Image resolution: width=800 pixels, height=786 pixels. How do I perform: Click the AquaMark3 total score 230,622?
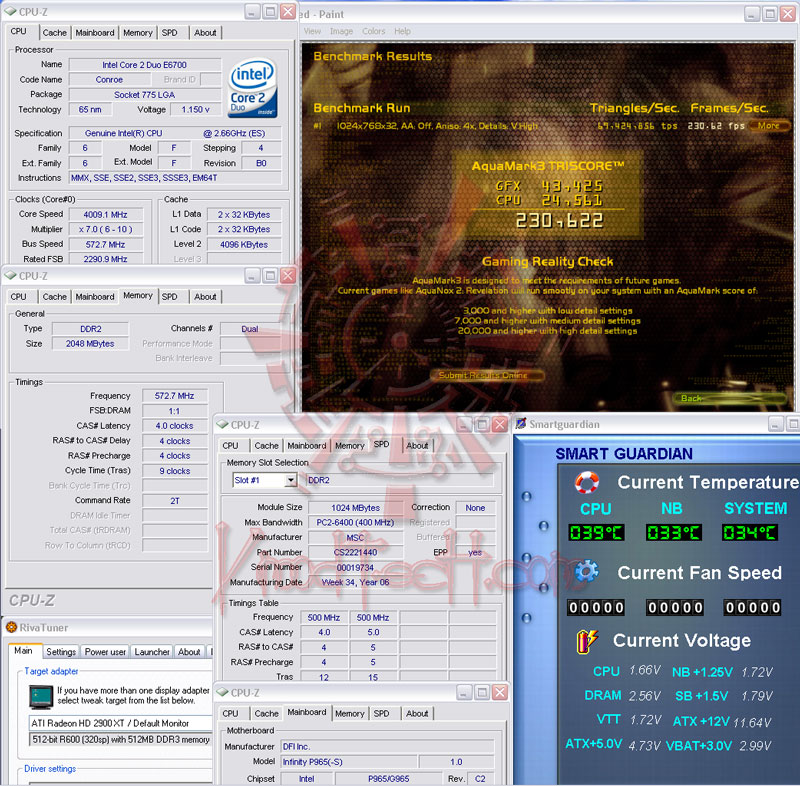tap(559, 220)
